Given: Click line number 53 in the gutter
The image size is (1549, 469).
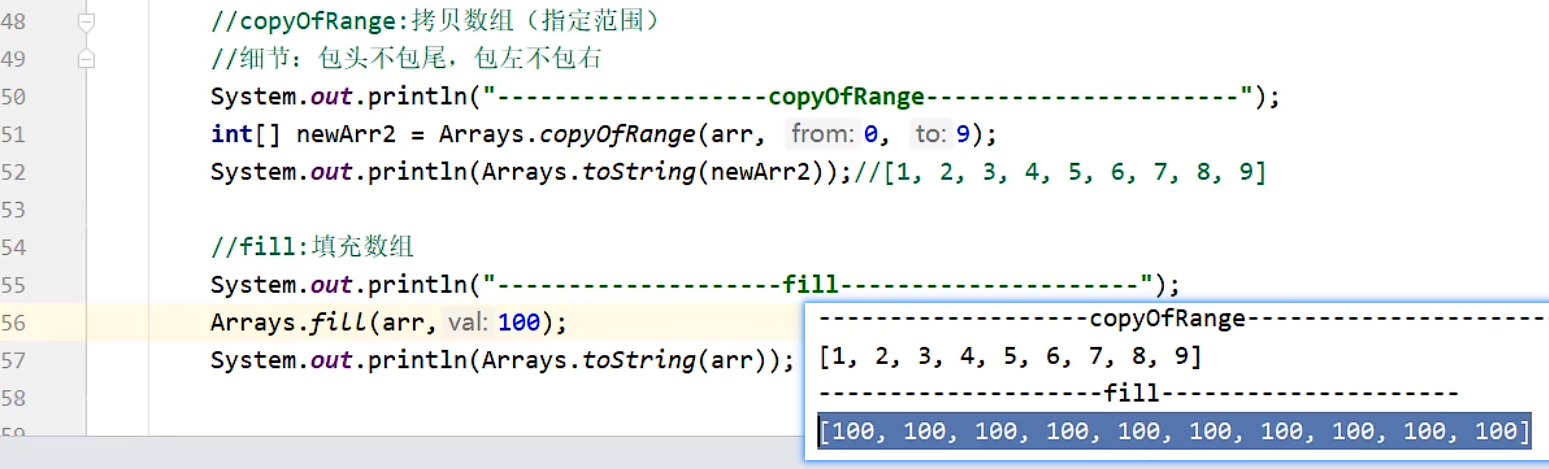Looking at the screenshot, I should [x=14, y=209].
